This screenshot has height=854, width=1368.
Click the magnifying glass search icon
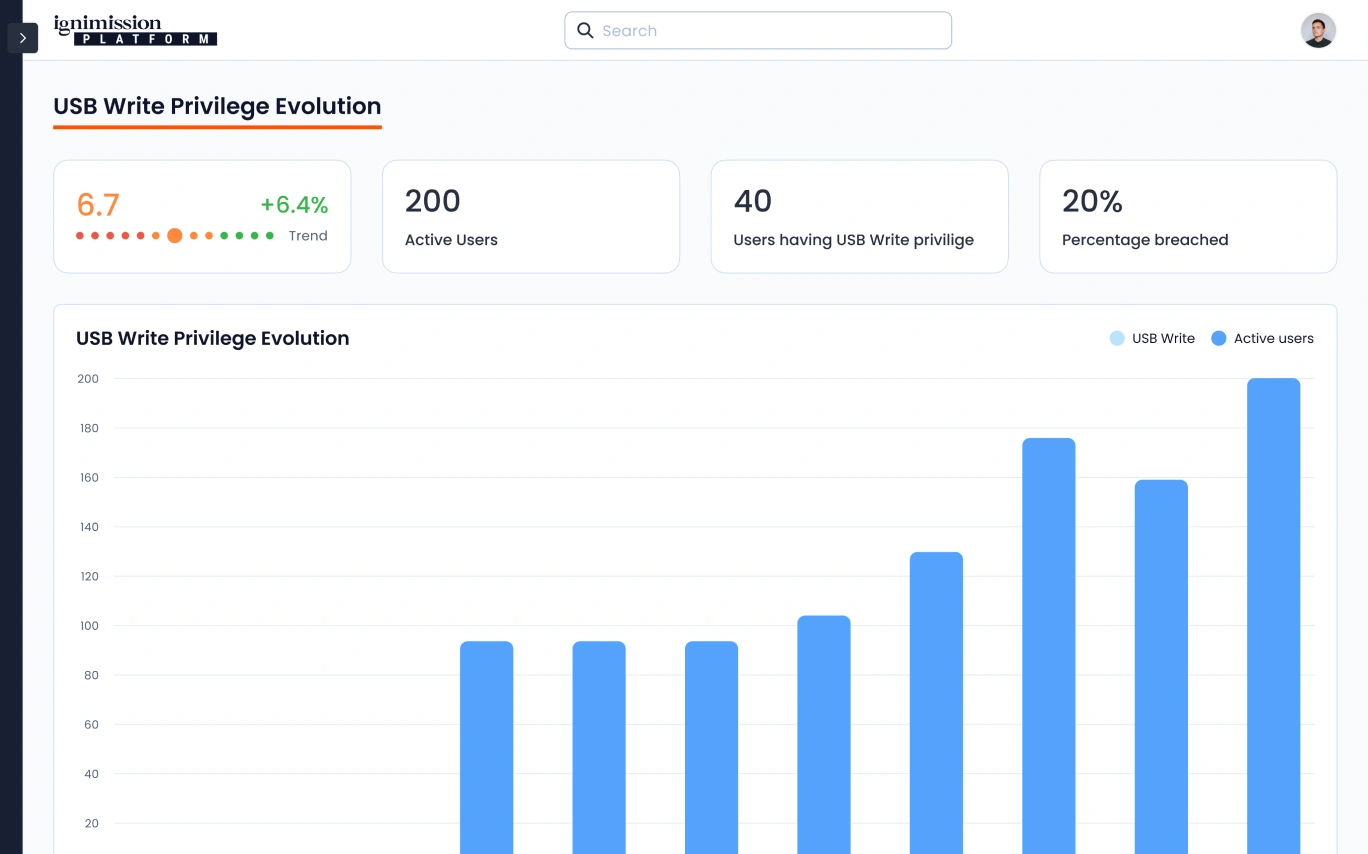(586, 31)
